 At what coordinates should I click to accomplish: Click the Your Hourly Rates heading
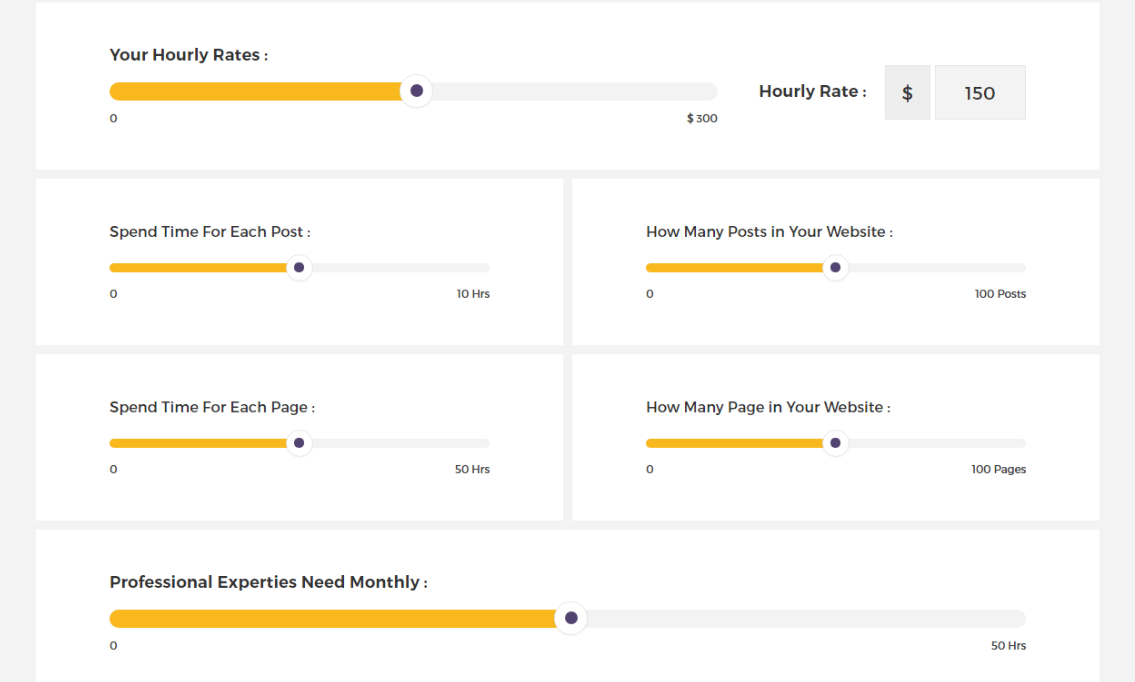[x=188, y=55]
